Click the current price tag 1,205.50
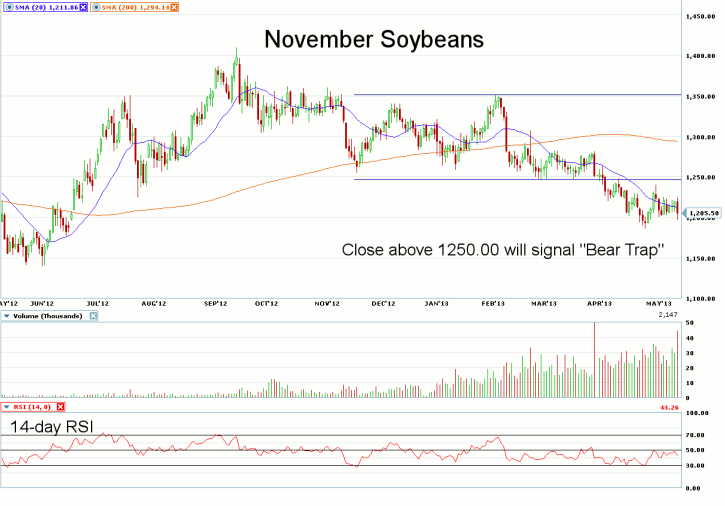 click(704, 213)
